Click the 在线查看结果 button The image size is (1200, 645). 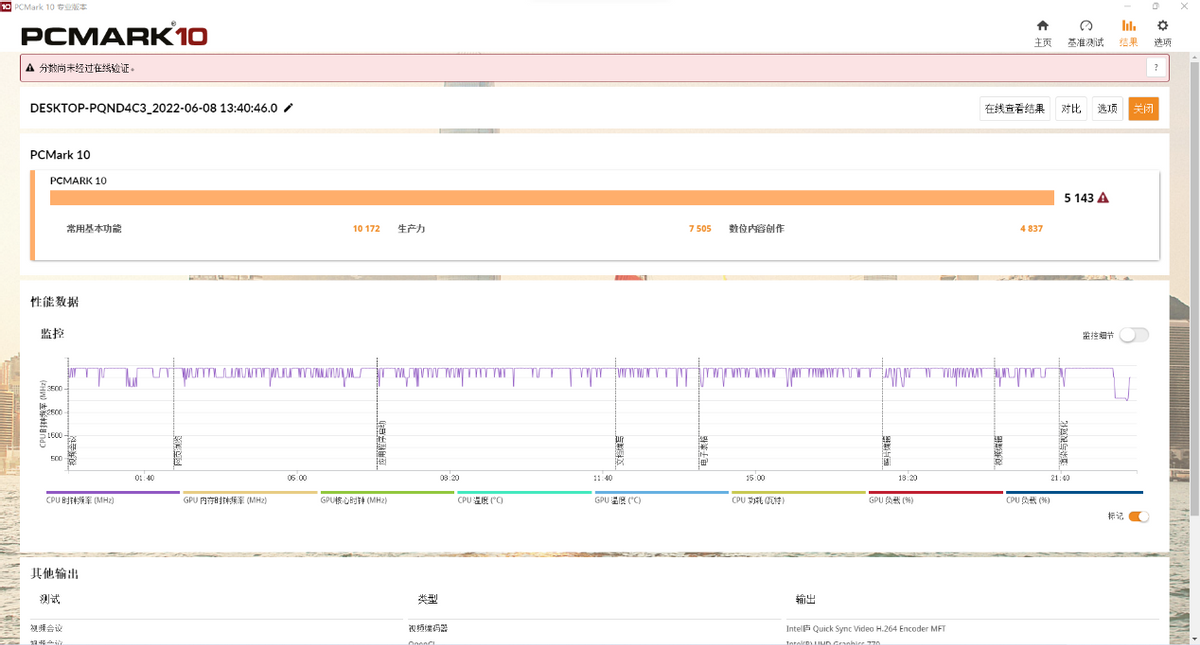(x=1015, y=109)
